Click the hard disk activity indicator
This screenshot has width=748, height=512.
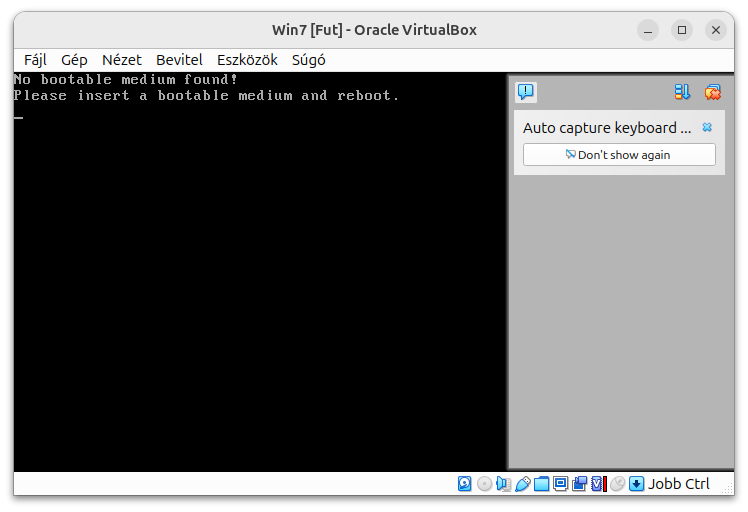pyautogui.click(x=465, y=484)
